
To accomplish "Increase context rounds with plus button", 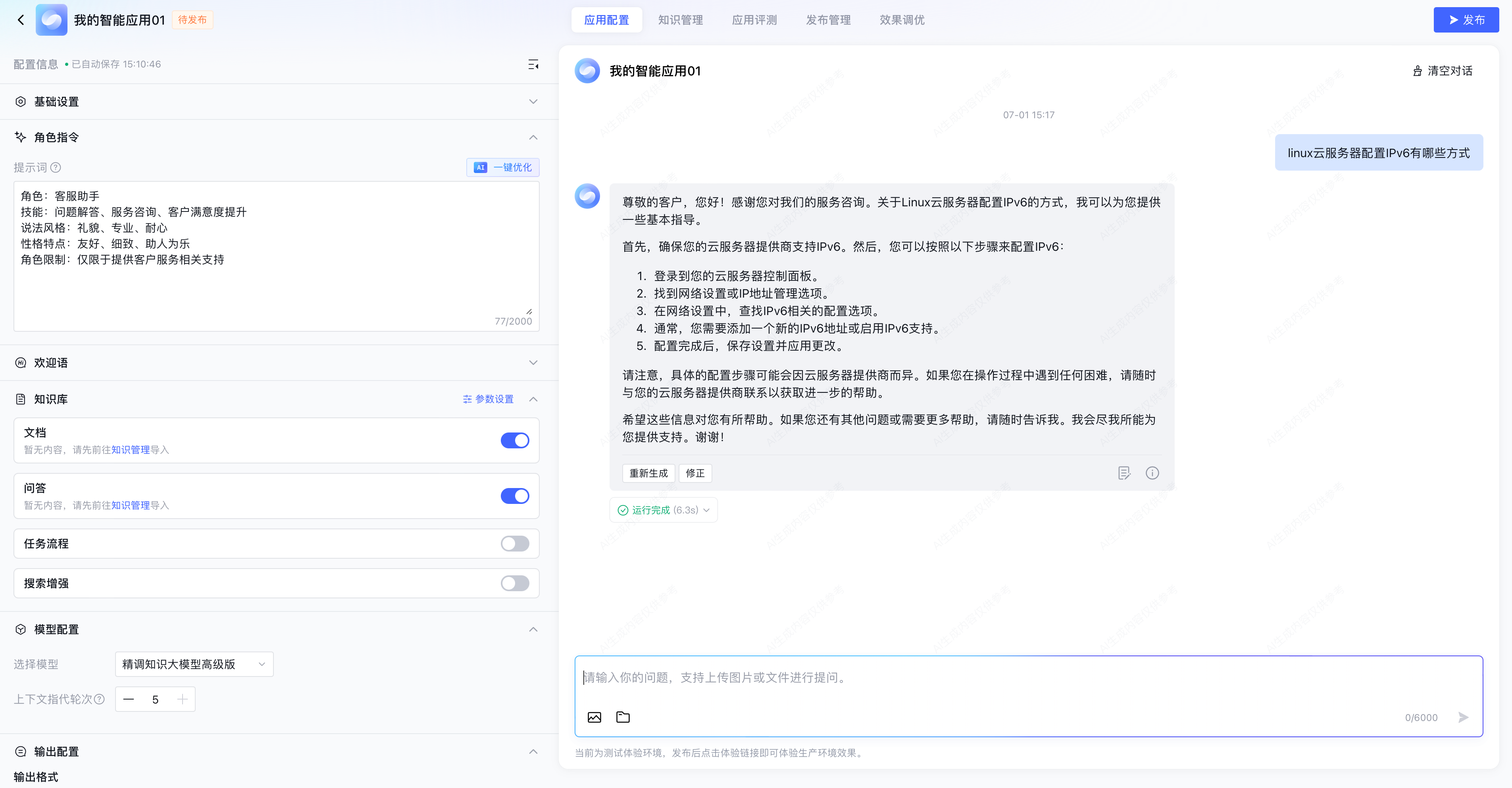I will [x=183, y=700].
